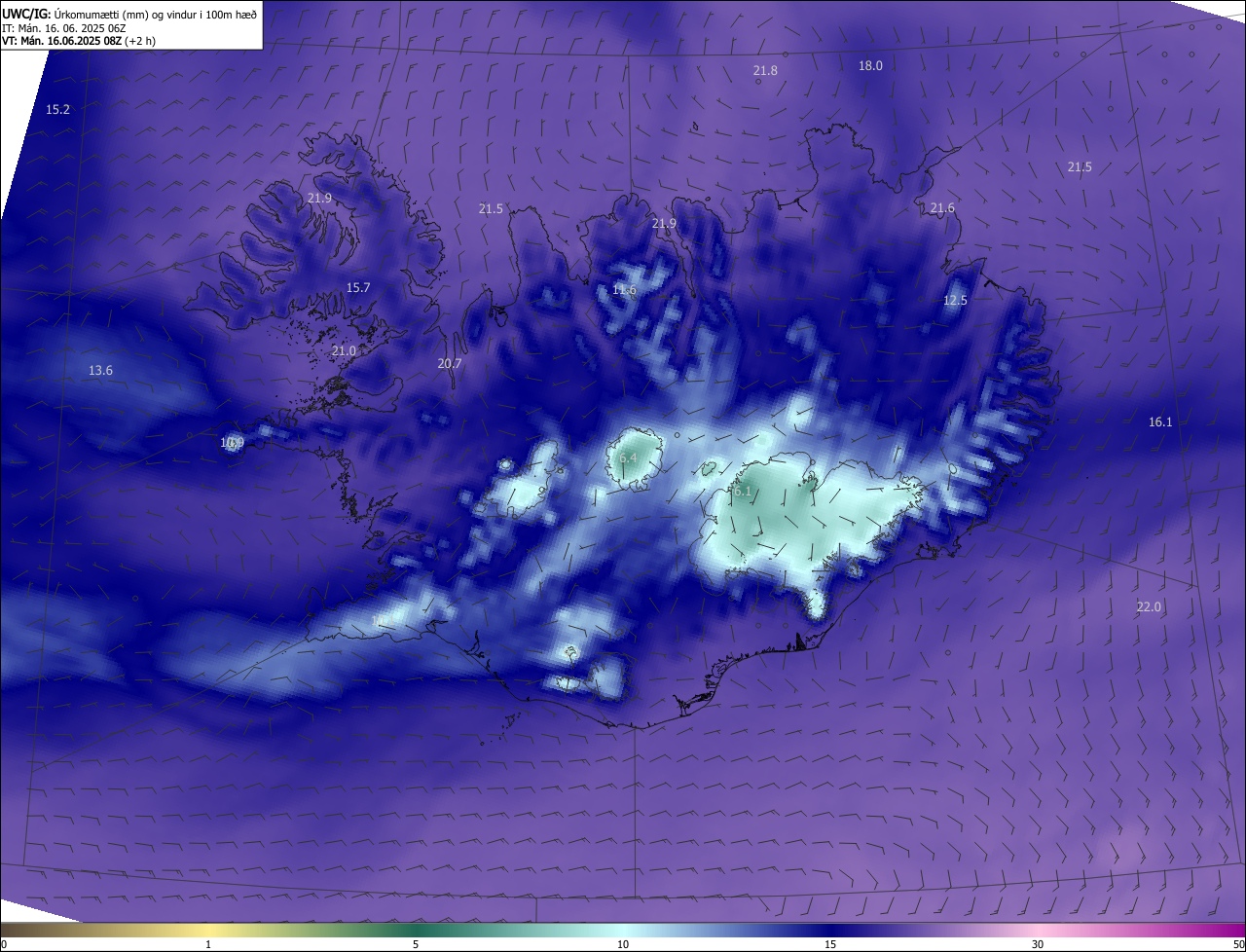Image resolution: width=1246 pixels, height=952 pixels.
Task: Click the 20.7 value label on the map
Action: 450,364
